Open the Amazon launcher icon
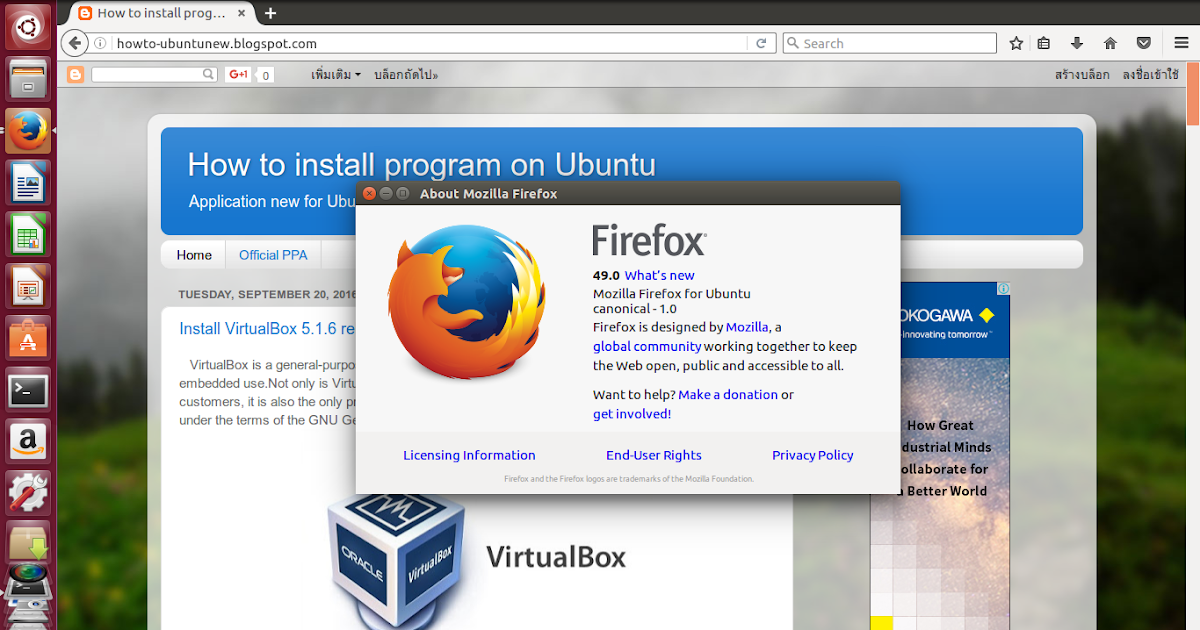Image resolution: width=1200 pixels, height=630 pixels. 27,441
